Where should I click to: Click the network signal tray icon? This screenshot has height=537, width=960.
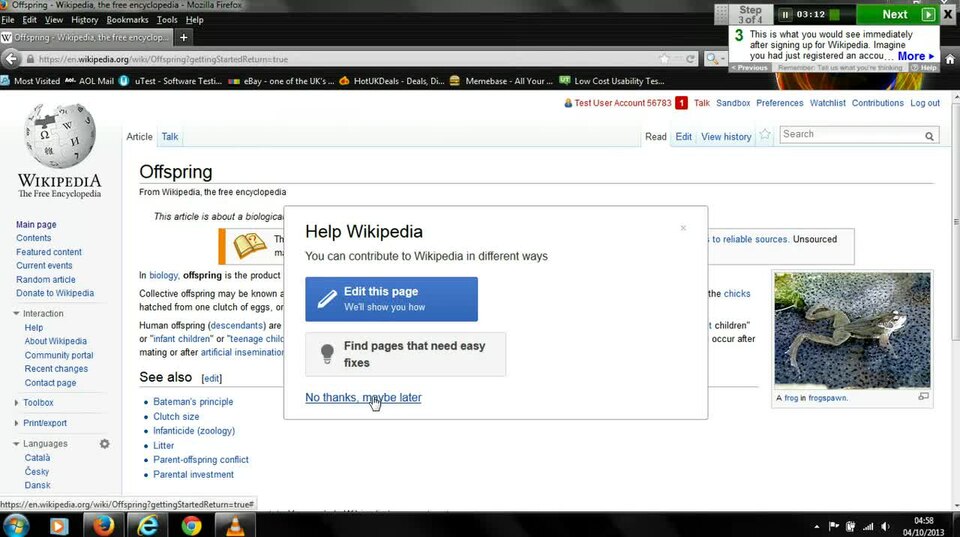click(x=868, y=526)
